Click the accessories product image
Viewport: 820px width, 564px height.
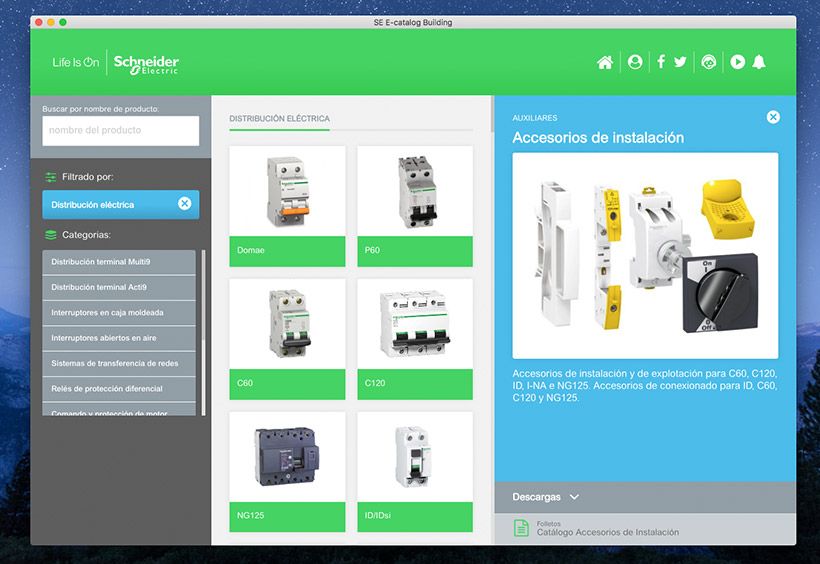coord(645,255)
